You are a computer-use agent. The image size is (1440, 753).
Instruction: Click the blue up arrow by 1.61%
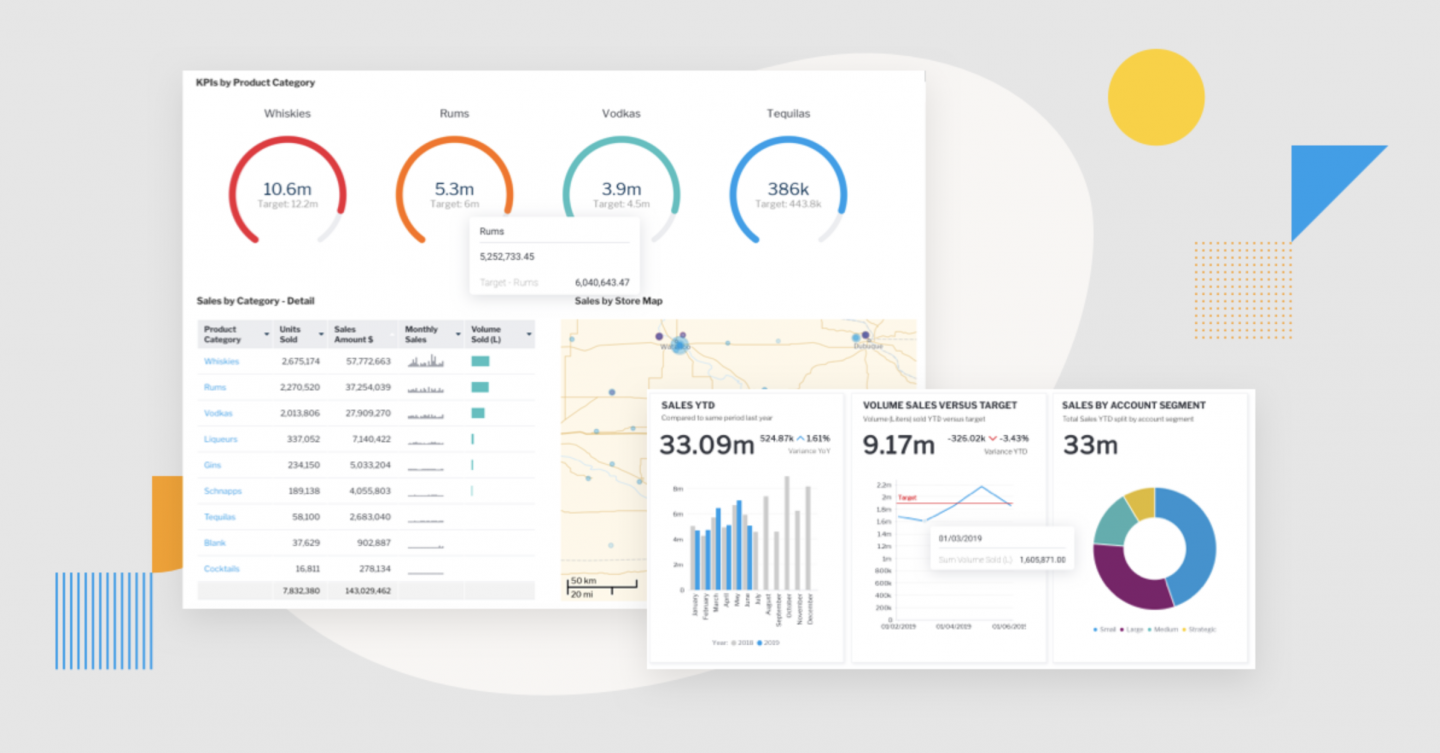(x=799, y=439)
